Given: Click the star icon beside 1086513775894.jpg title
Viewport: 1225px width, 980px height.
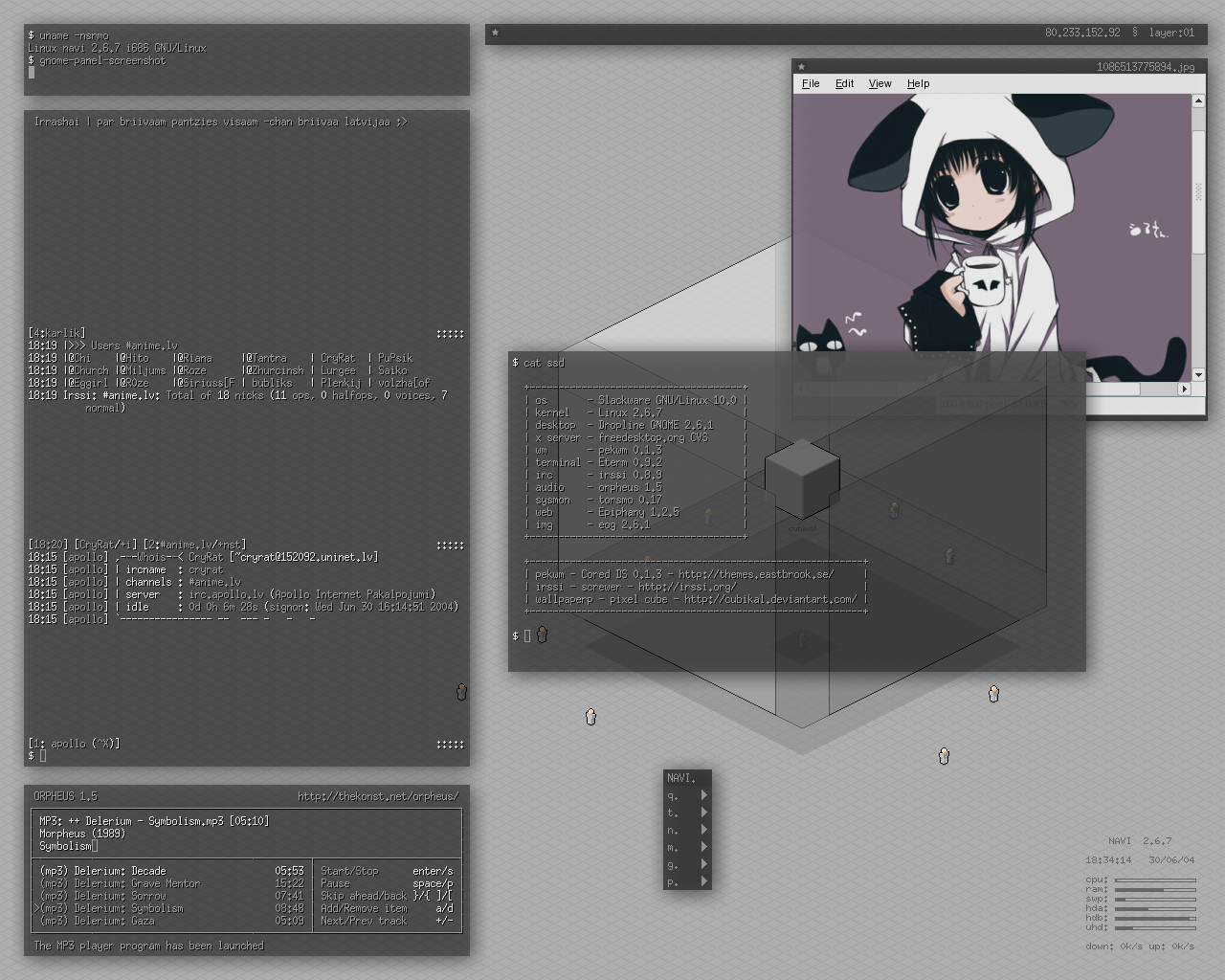Looking at the screenshot, I should point(801,67).
